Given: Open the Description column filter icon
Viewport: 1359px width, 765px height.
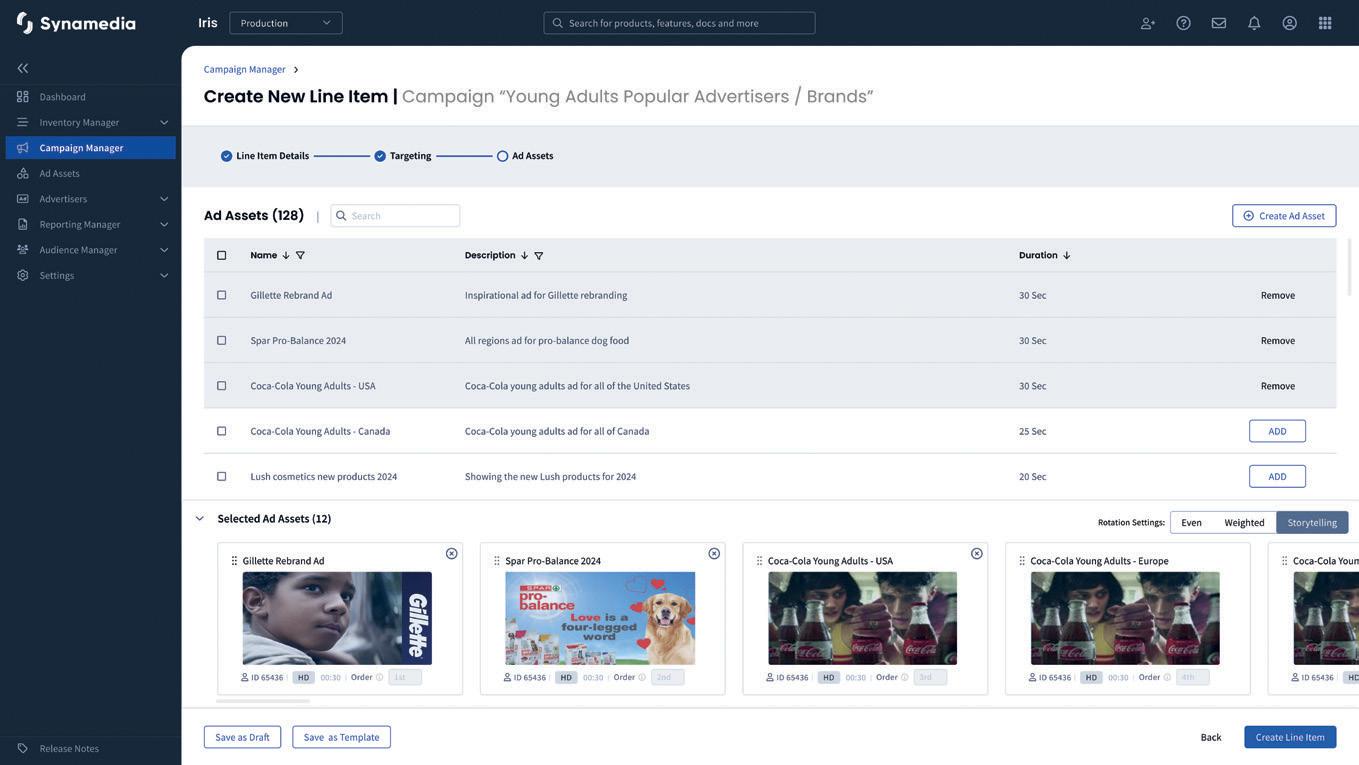Looking at the screenshot, I should point(539,255).
